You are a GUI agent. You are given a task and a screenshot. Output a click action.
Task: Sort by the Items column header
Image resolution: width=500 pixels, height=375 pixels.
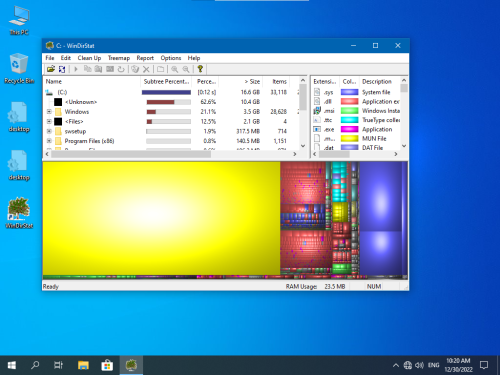coord(277,82)
